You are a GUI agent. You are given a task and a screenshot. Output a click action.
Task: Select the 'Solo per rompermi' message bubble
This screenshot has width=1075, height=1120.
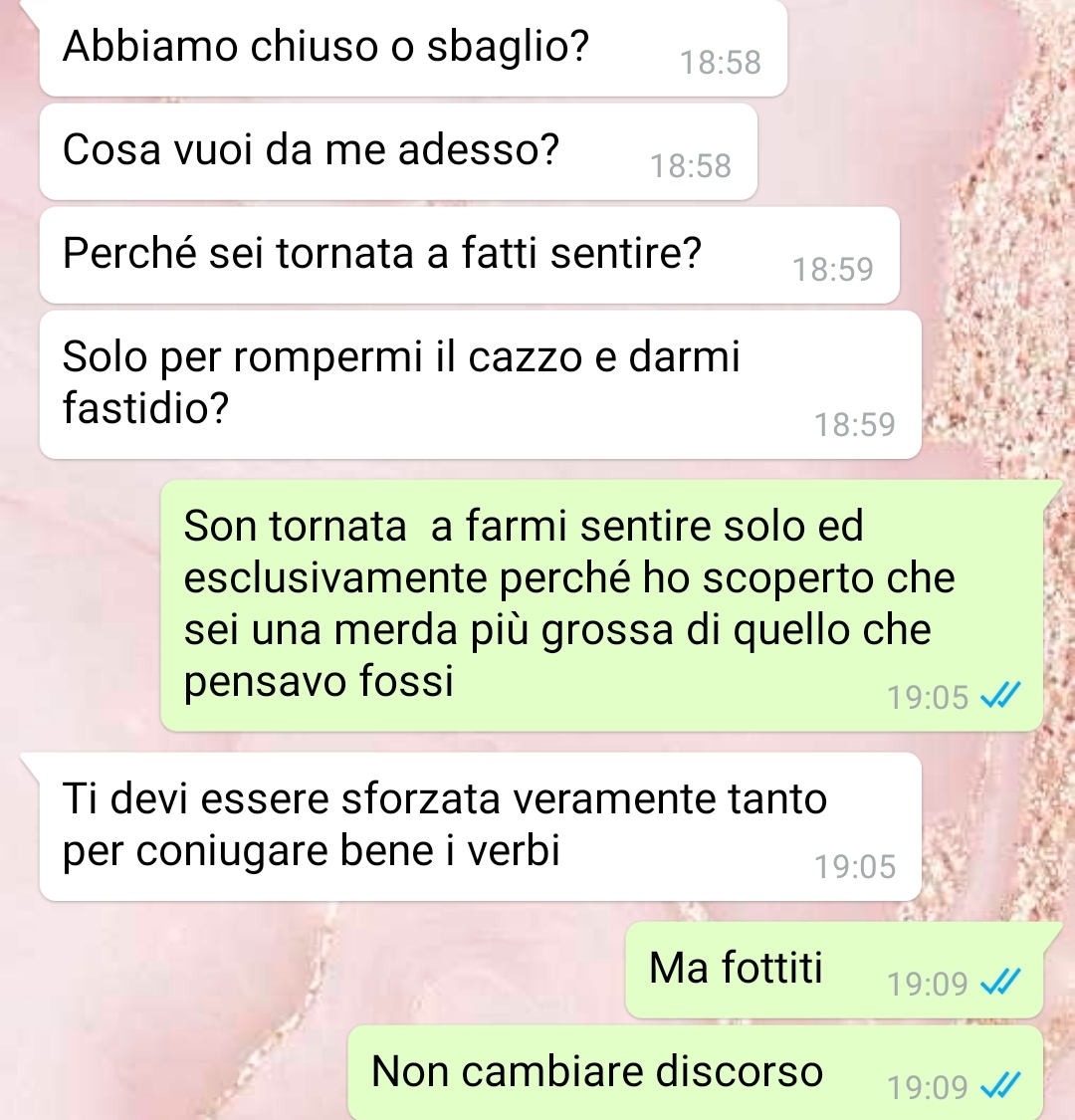480,384
